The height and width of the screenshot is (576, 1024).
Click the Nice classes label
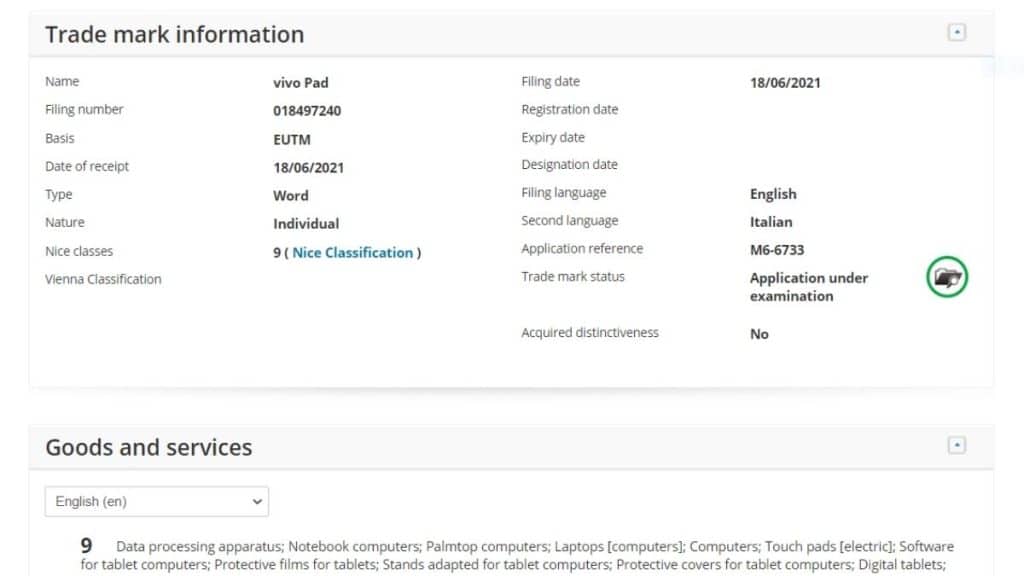pyautogui.click(x=79, y=251)
